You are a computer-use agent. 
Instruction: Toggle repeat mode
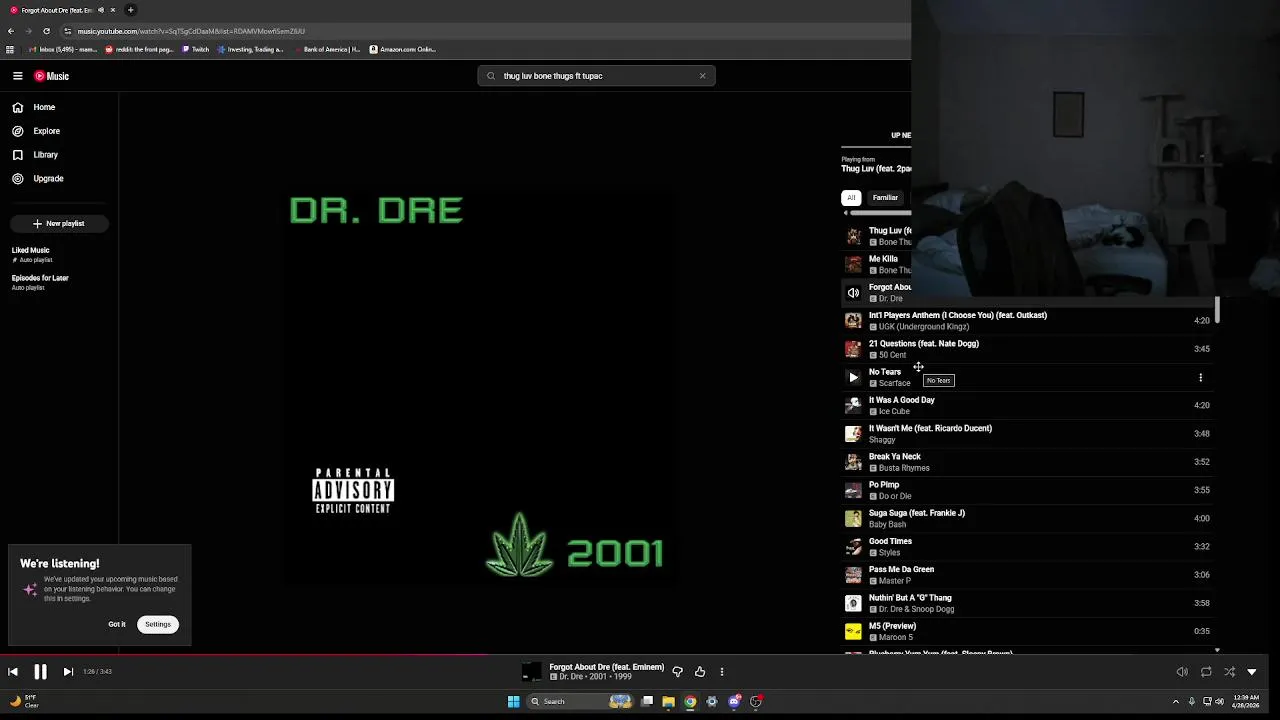tap(1206, 672)
